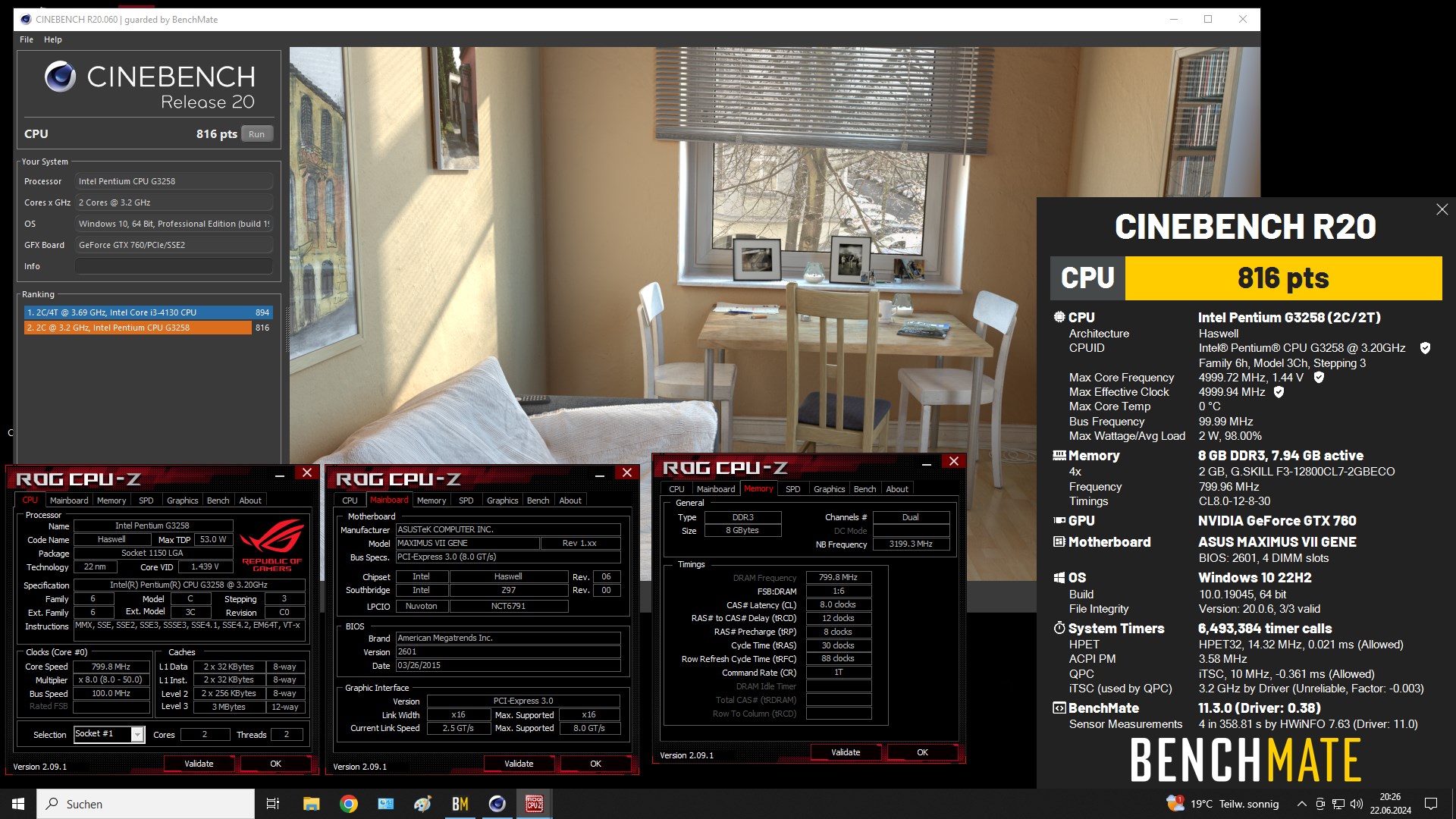The height and width of the screenshot is (819, 1456).
Task: Open SPD tab in the Memory timings CPU-Z window
Action: pos(792,489)
